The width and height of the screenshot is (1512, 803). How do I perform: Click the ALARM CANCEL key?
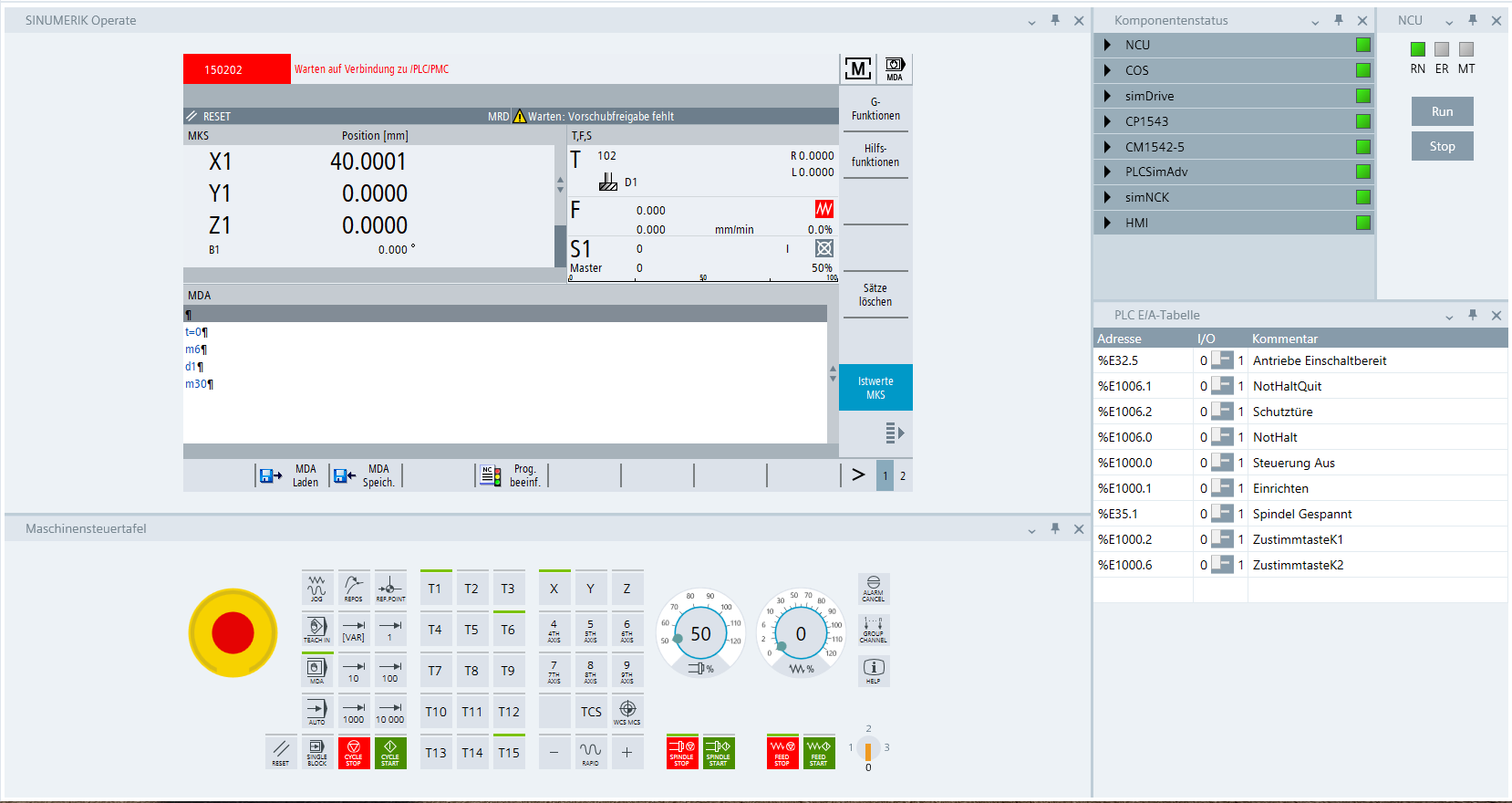pos(873,589)
